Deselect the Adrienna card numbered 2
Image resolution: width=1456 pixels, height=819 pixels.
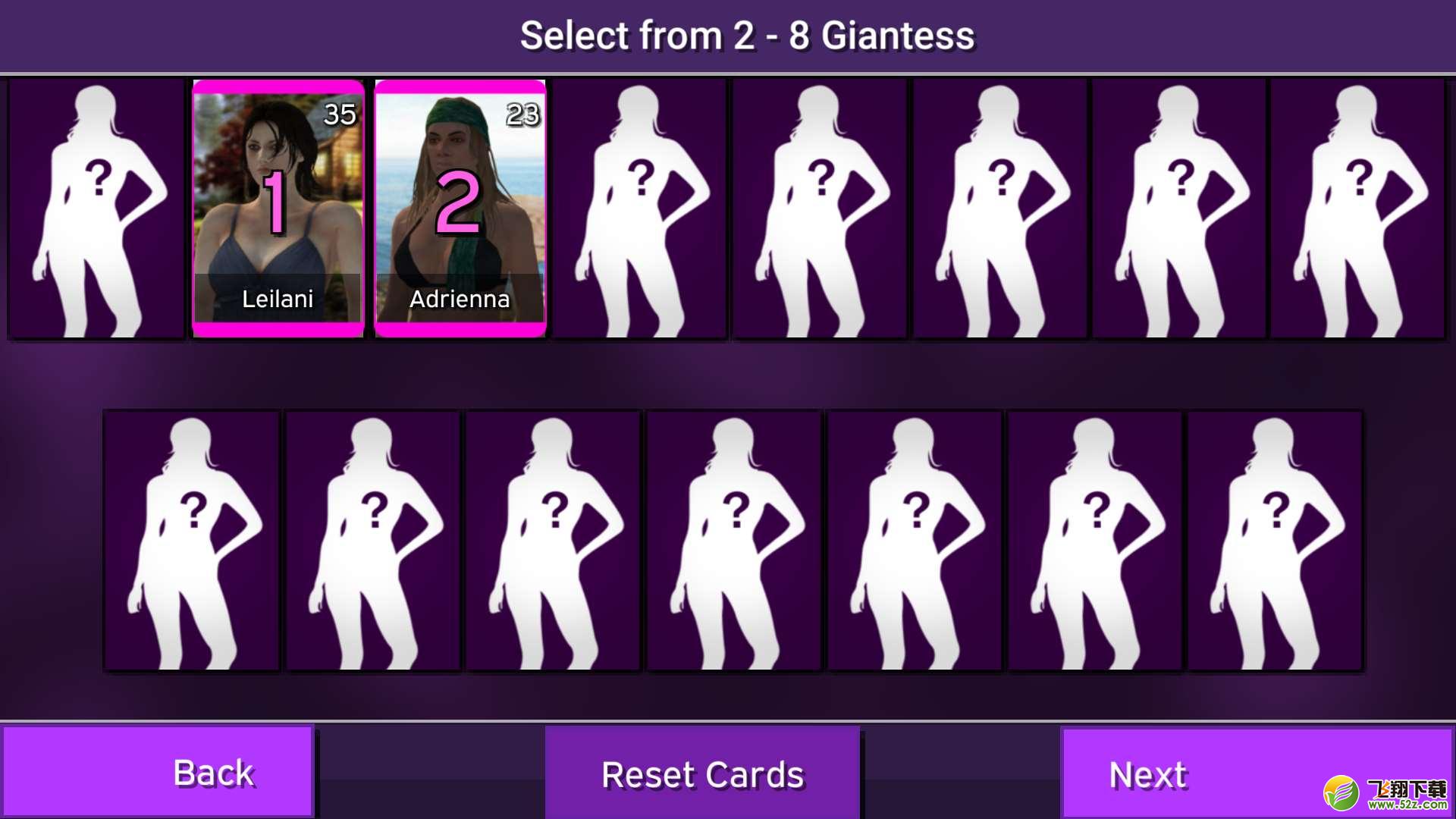tap(460, 209)
